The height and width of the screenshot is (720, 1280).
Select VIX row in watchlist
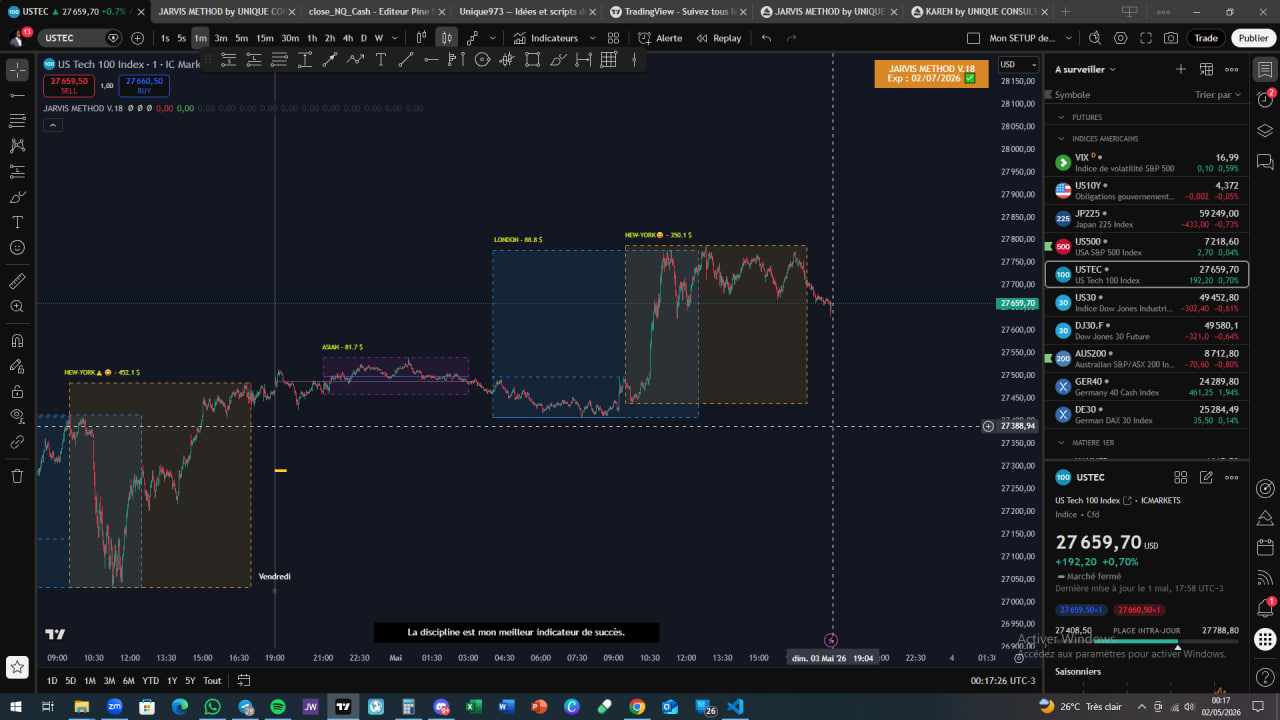click(x=1146, y=162)
